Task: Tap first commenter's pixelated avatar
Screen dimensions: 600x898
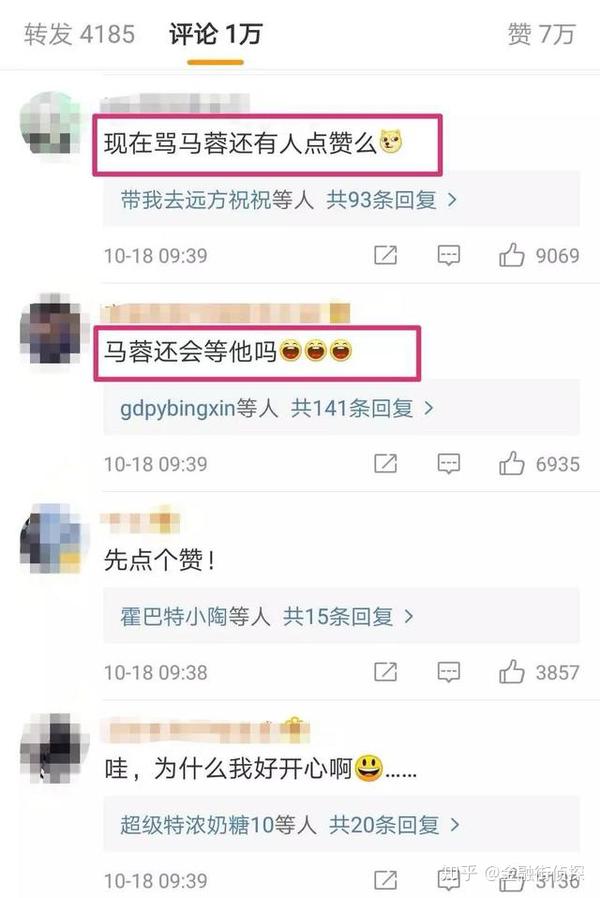Action: pyautogui.click(x=50, y=124)
